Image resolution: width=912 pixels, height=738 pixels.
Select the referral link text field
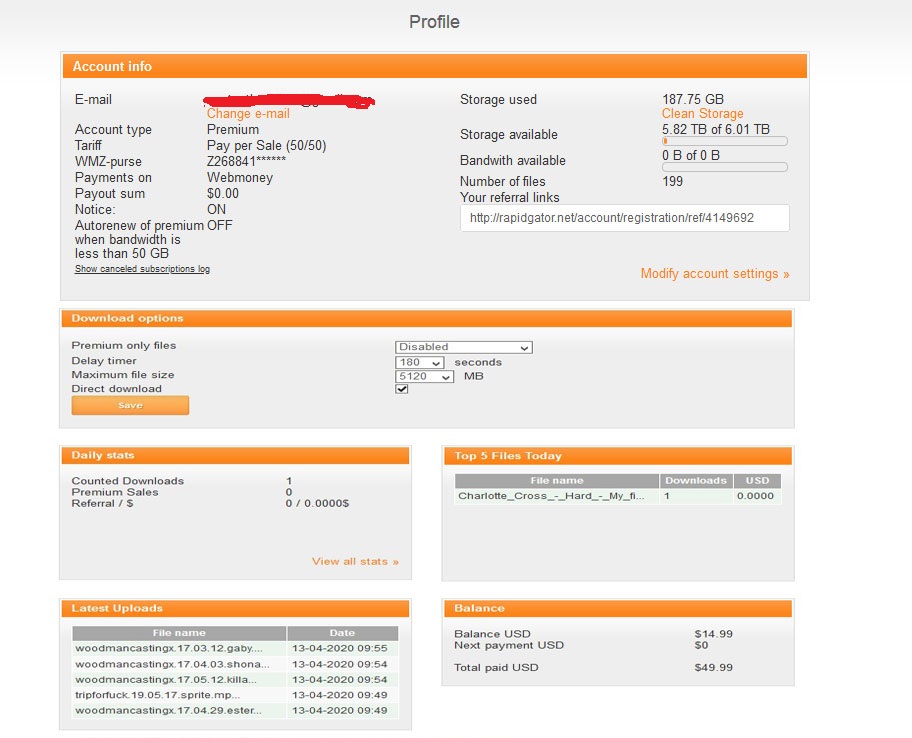[624, 218]
